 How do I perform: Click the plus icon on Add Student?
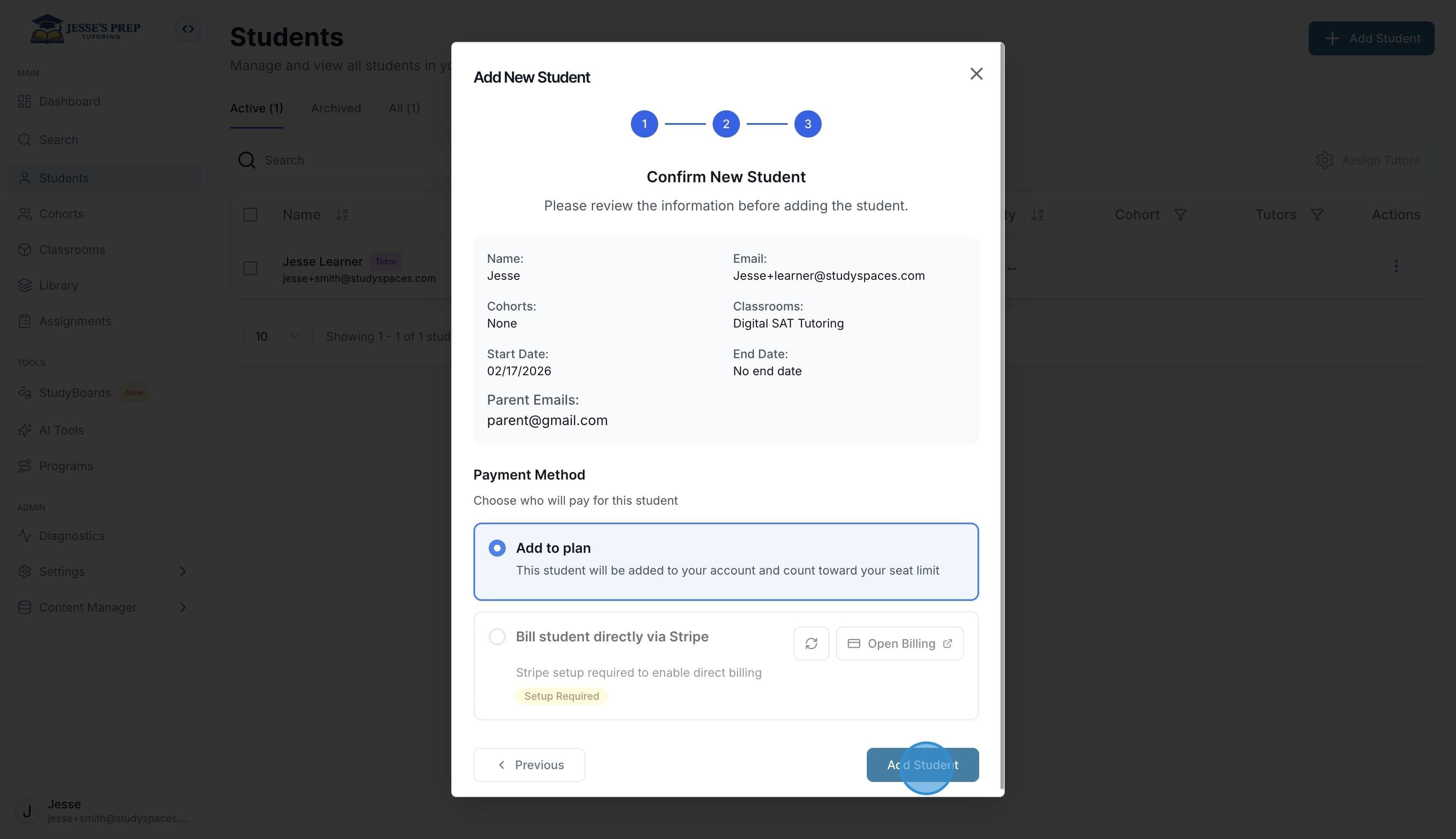click(x=1332, y=39)
